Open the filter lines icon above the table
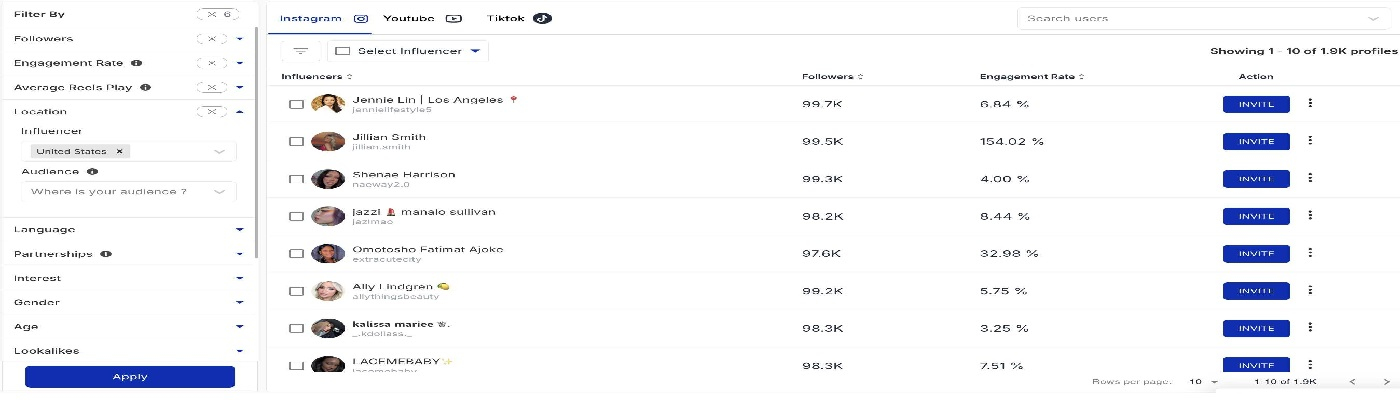The image size is (1400, 400). (300, 51)
